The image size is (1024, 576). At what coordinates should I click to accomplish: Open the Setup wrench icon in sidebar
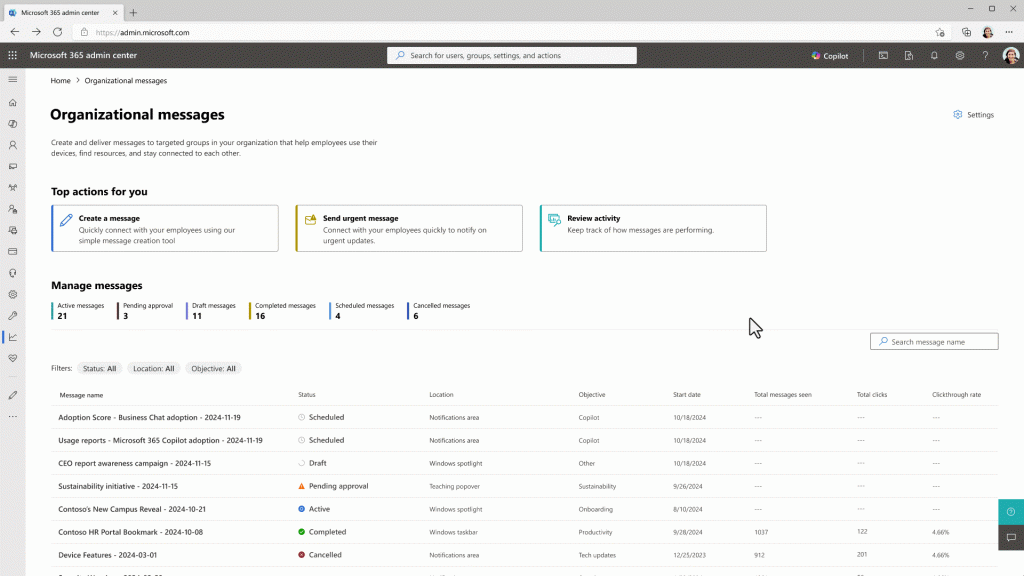pos(12,315)
